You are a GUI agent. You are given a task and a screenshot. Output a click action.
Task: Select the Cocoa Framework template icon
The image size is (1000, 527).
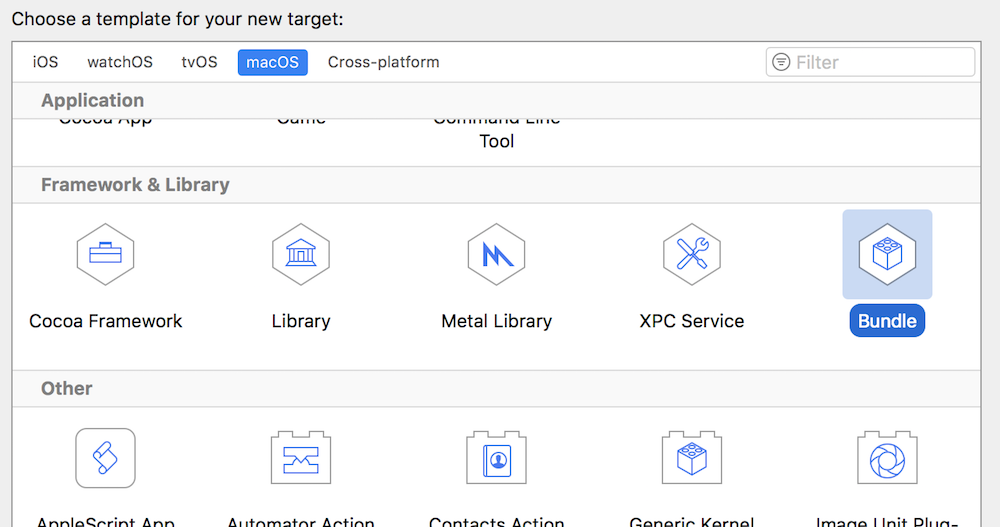tap(105, 255)
